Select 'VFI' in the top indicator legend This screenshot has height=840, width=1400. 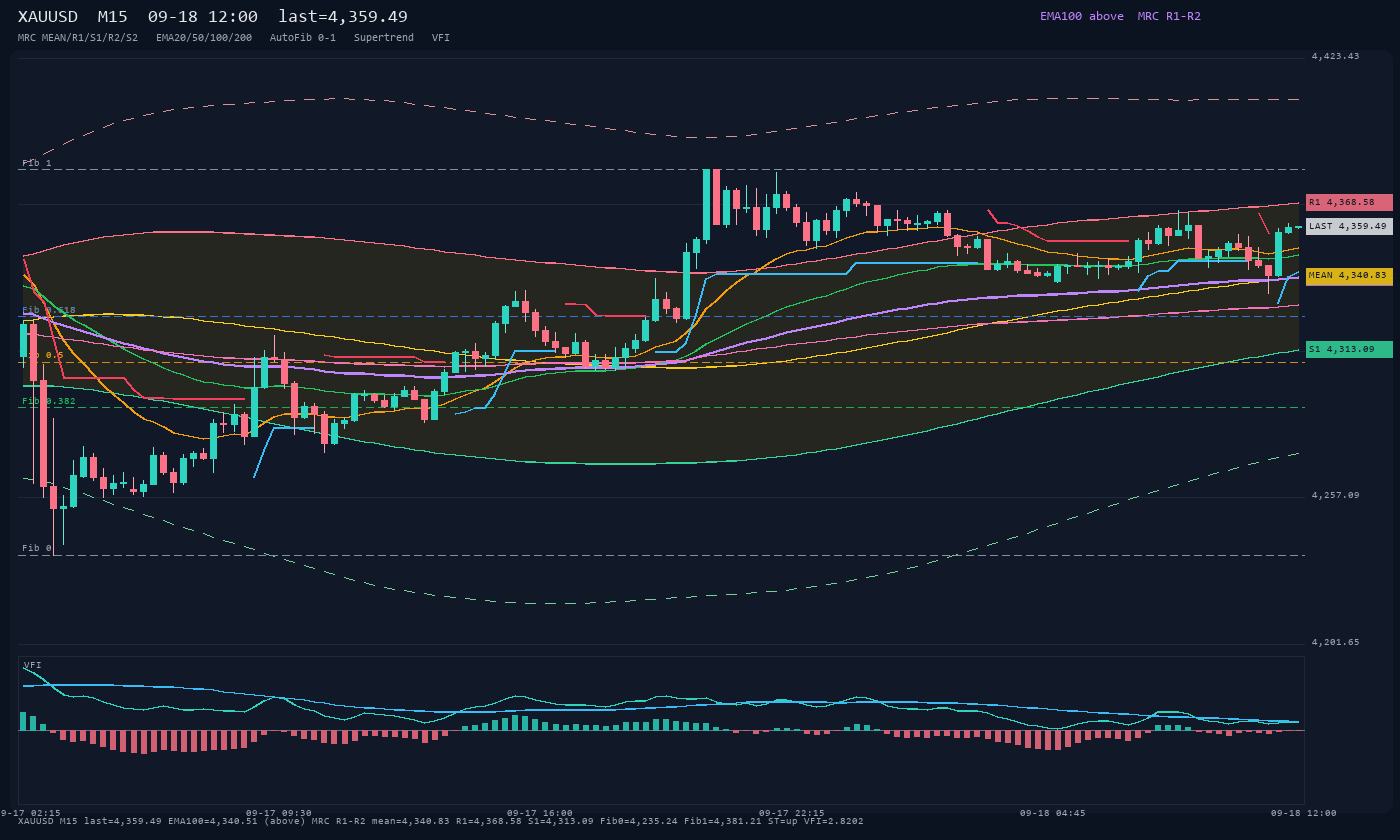[441, 37]
